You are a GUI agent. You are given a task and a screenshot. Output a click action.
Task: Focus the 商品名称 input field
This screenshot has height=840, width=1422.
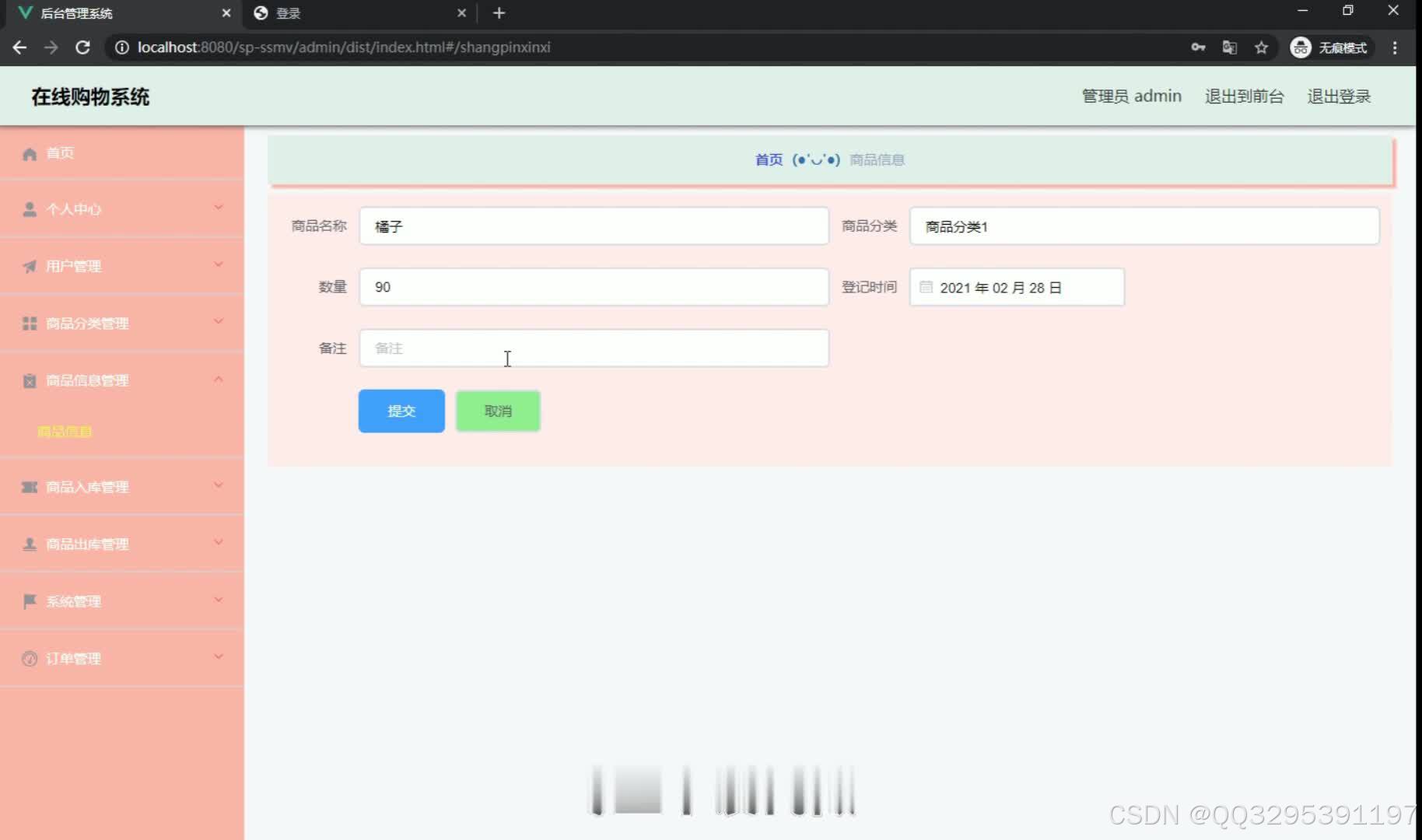[x=594, y=226]
